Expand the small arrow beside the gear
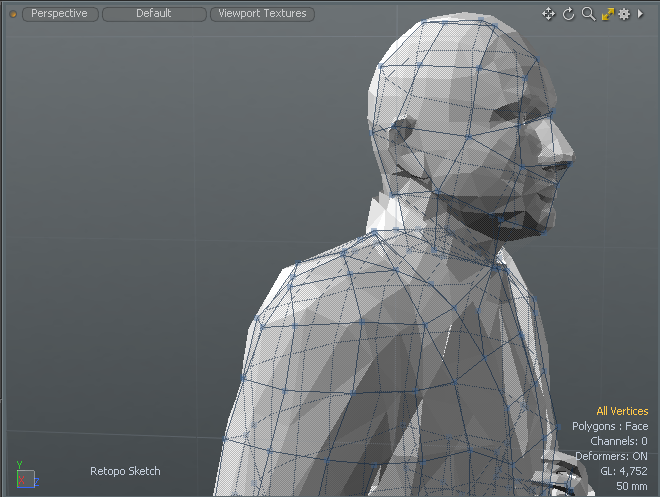Screen dimensions: 660x497 (640, 14)
